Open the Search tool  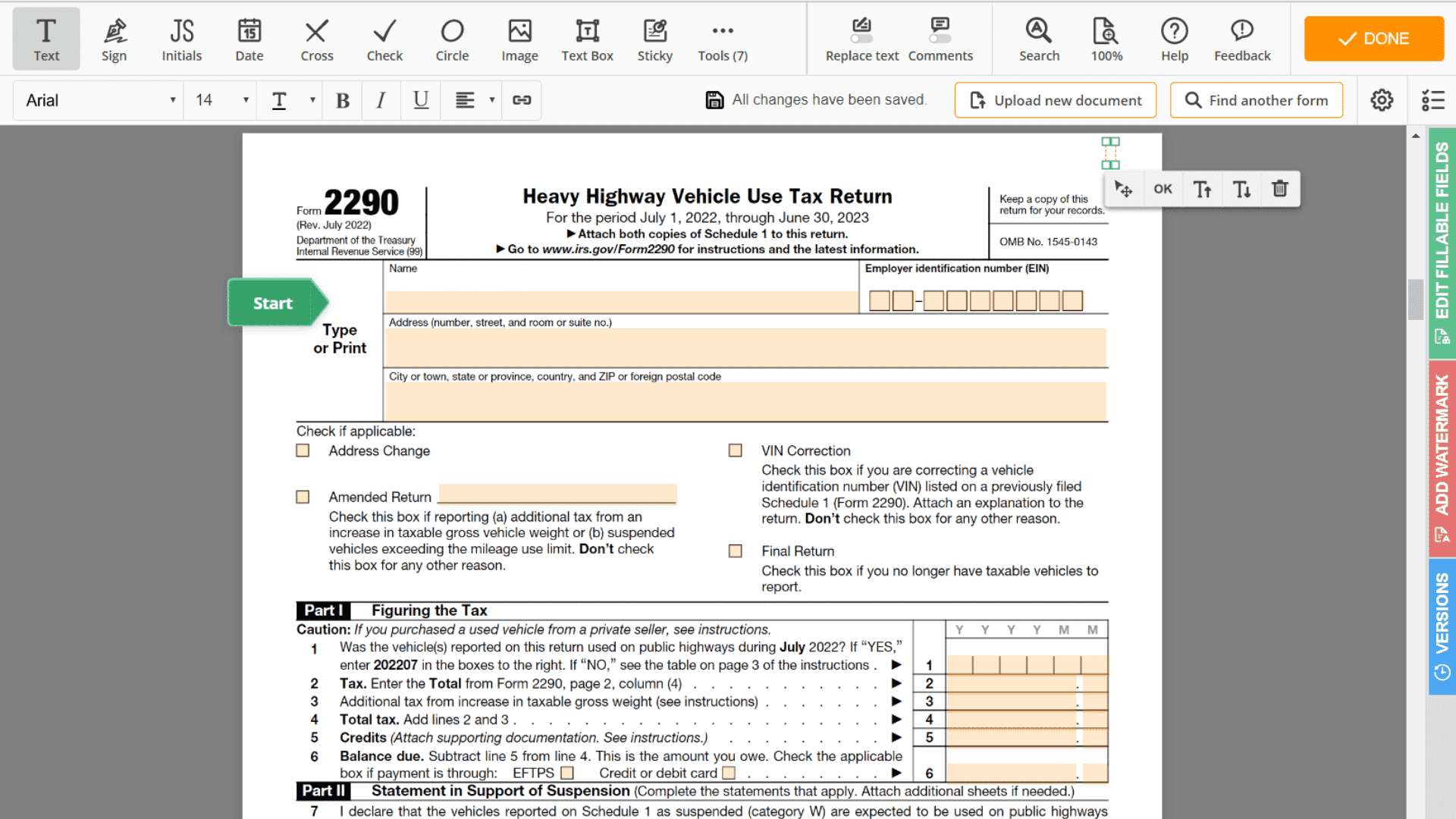click(x=1039, y=39)
